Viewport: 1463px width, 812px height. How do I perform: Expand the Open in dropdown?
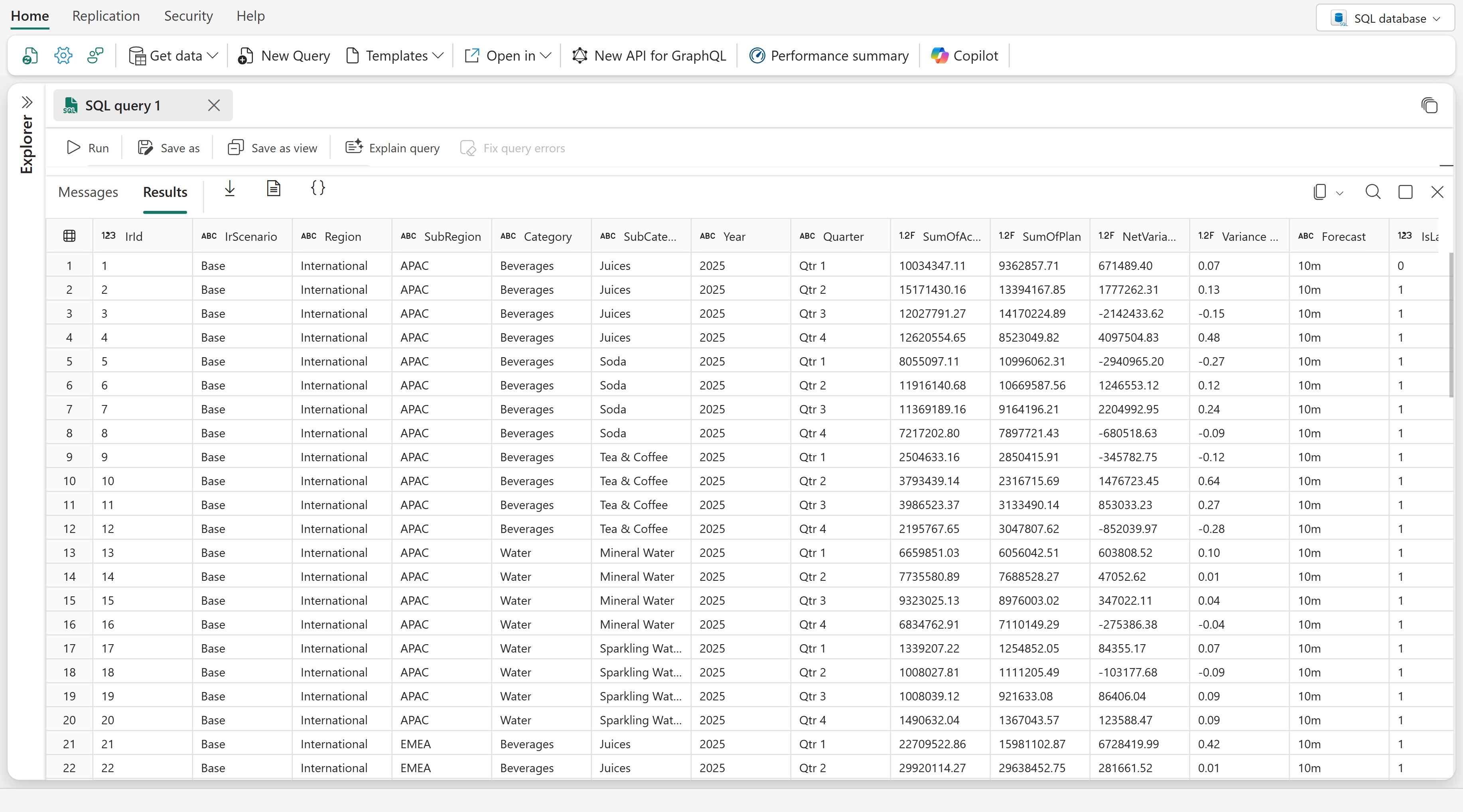[x=508, y=56]
